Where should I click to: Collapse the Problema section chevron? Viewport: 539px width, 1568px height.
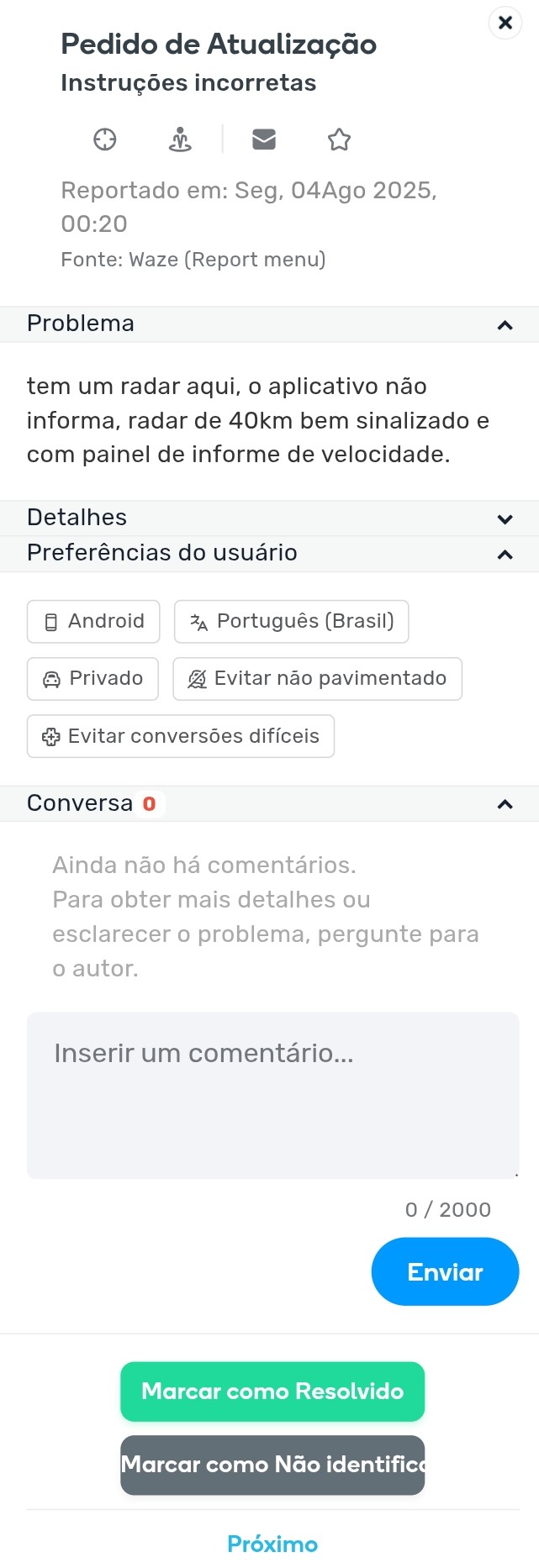point(505,325)
